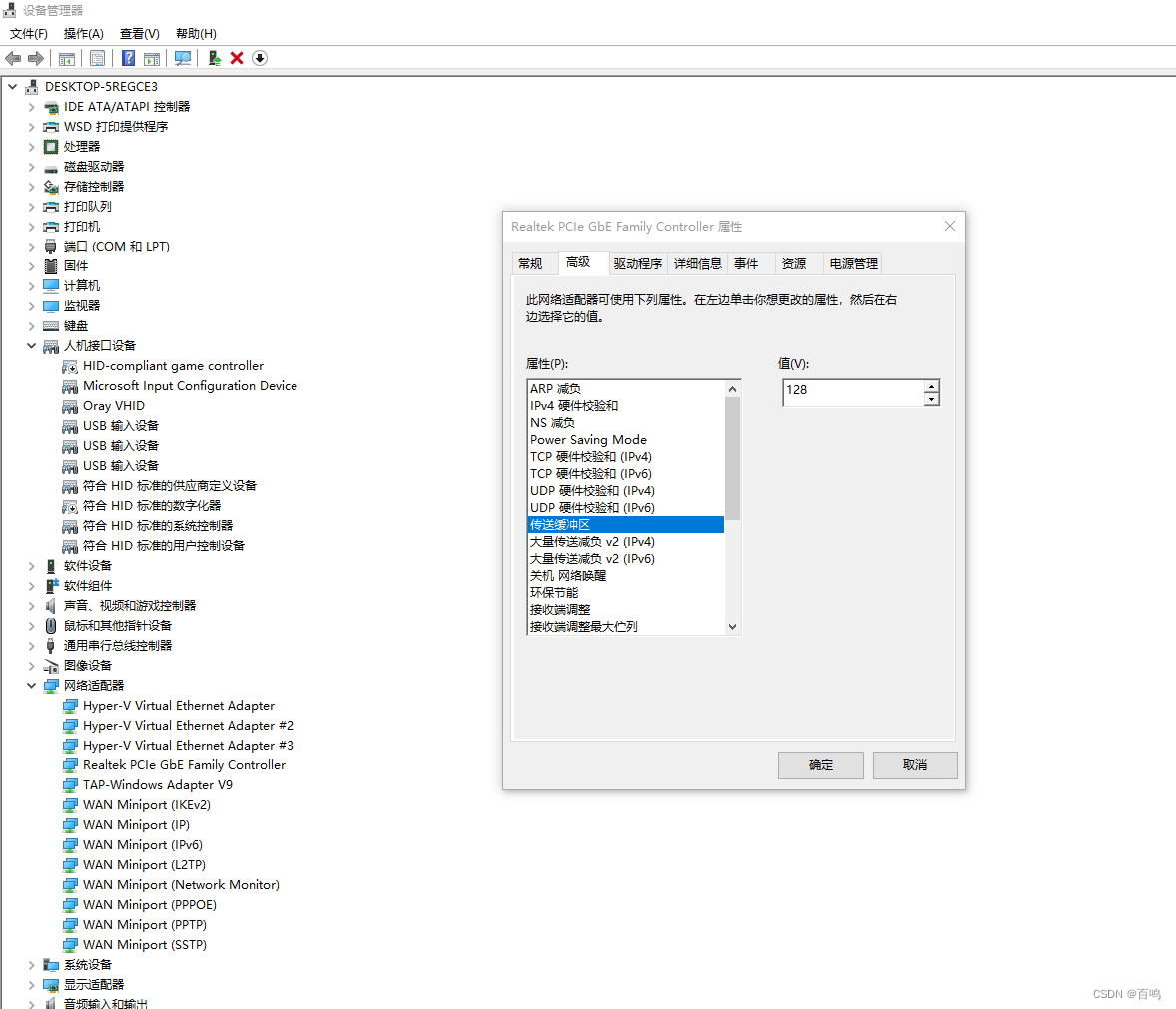Select 大量传送减负 v2 (IPv4) property

(626, 542)
